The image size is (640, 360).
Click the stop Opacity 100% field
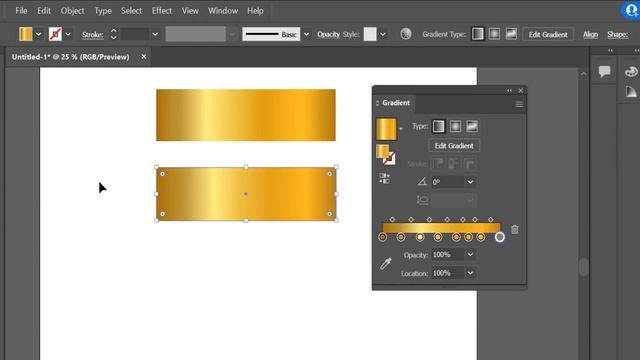coord(447,255)
